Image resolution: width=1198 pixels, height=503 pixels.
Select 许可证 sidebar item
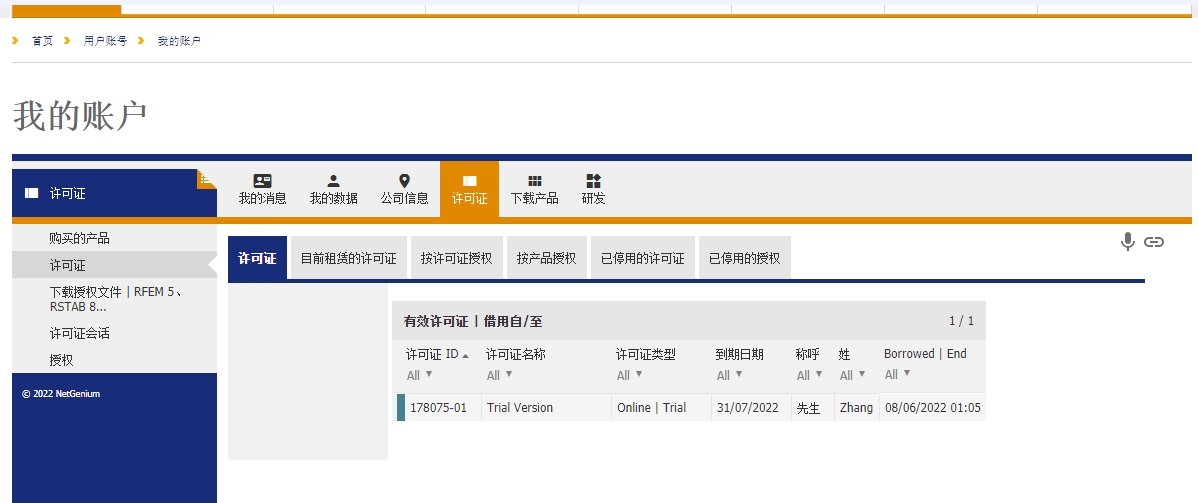click(x=115, y=265)
